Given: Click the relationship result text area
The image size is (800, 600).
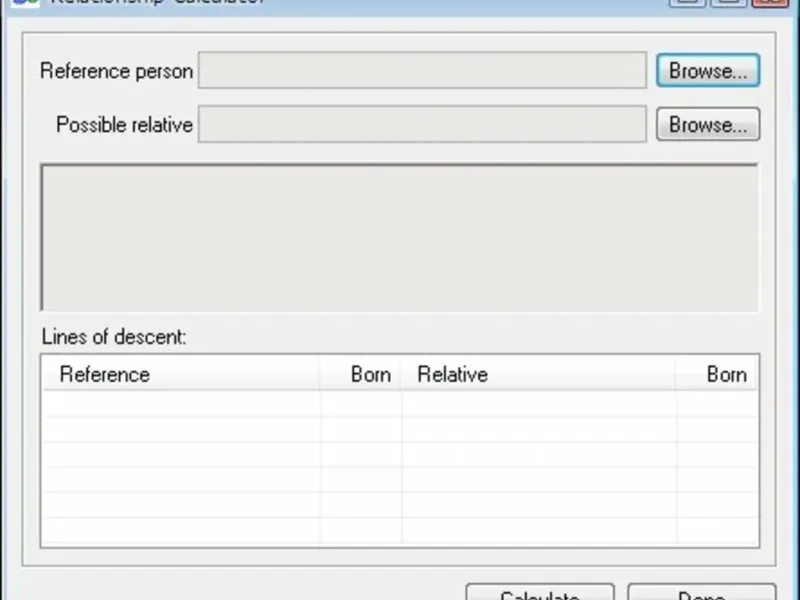Looking at the screenshot, I should click(399, 237).
